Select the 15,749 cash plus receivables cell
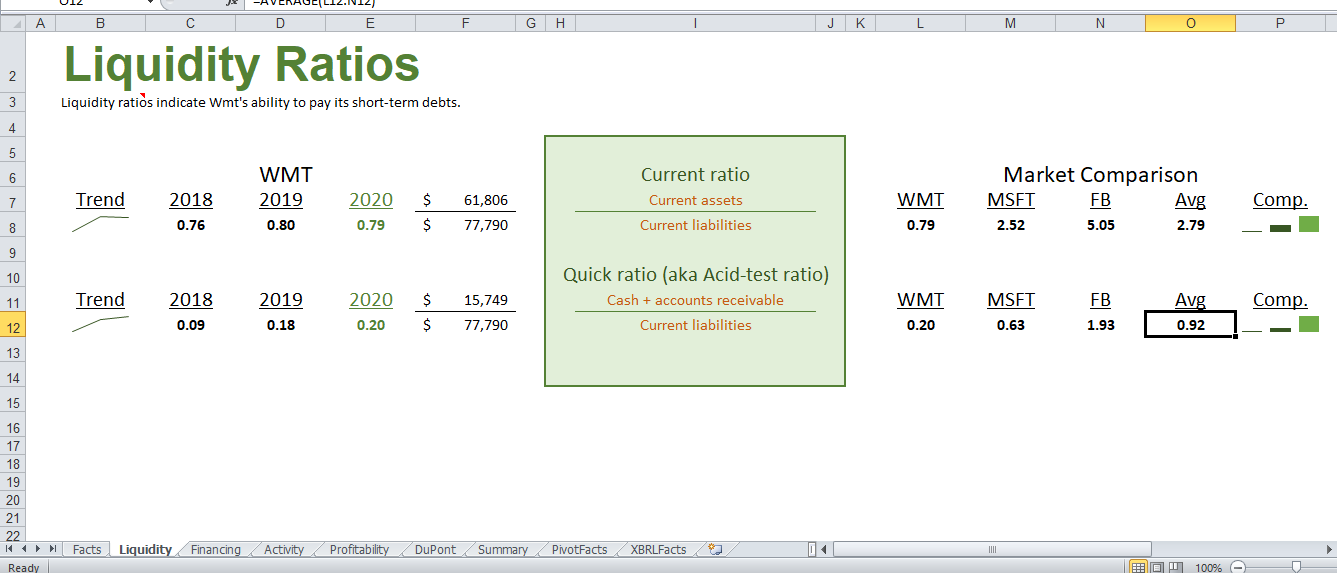 (x=466, y=300)
